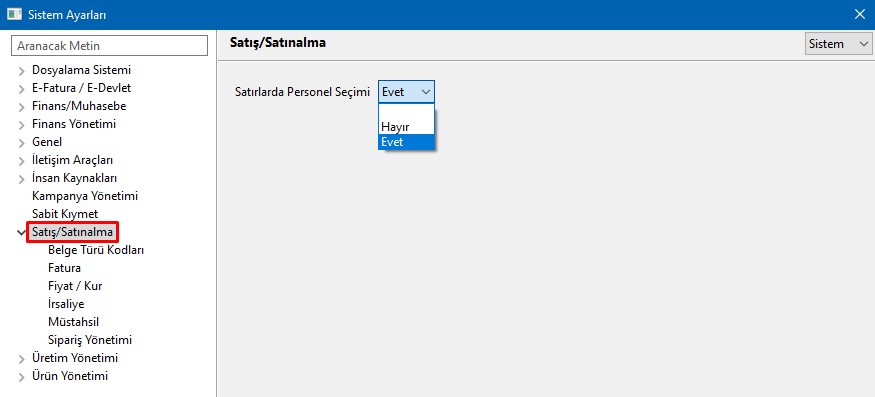Viewport: 875px width, 397px height.
Task: Open the Sistem dropdown at top right
Action: 838,44
